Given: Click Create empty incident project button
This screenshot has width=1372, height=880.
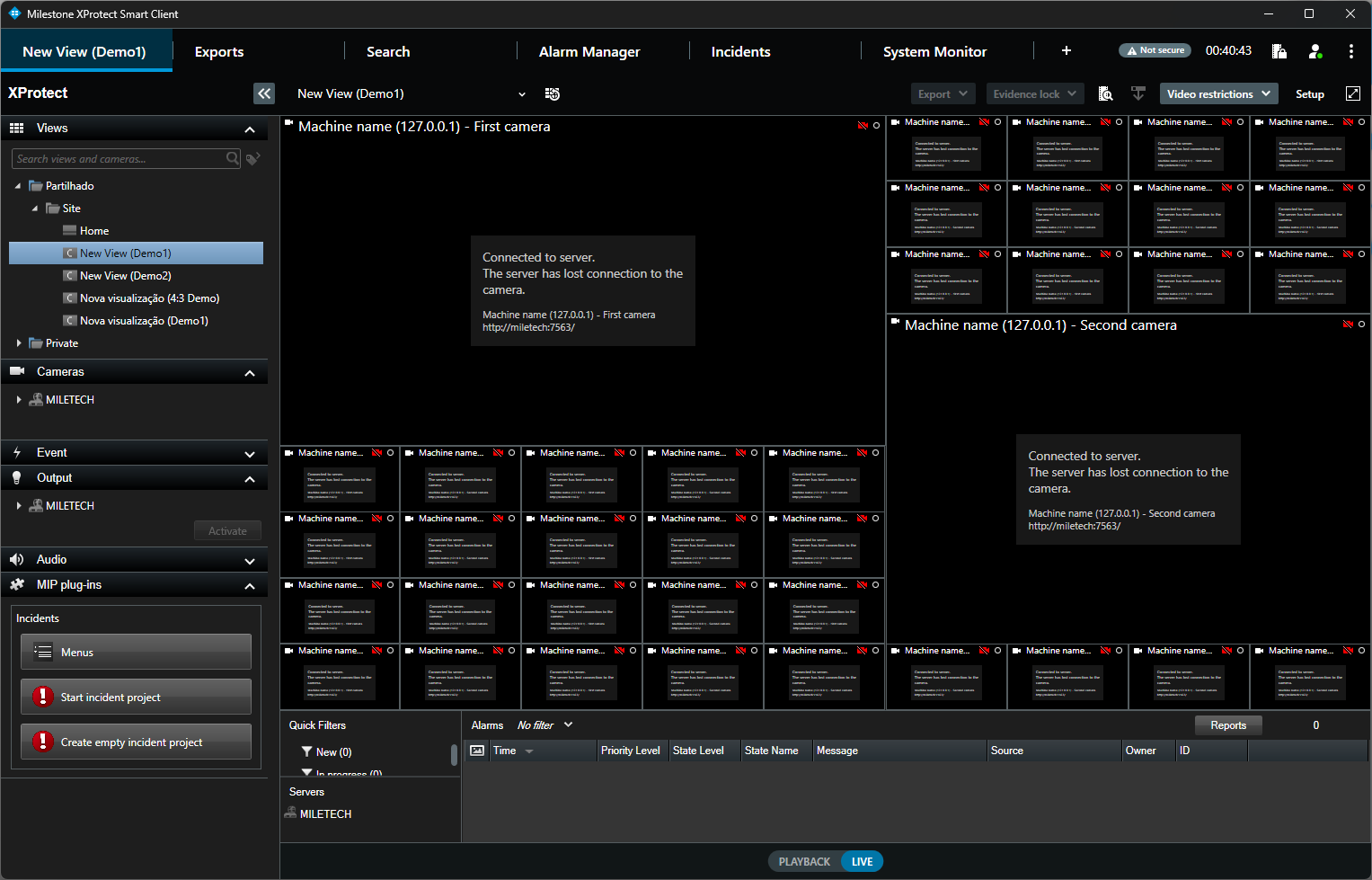Looking at the screenshot, I should [136, 742].
